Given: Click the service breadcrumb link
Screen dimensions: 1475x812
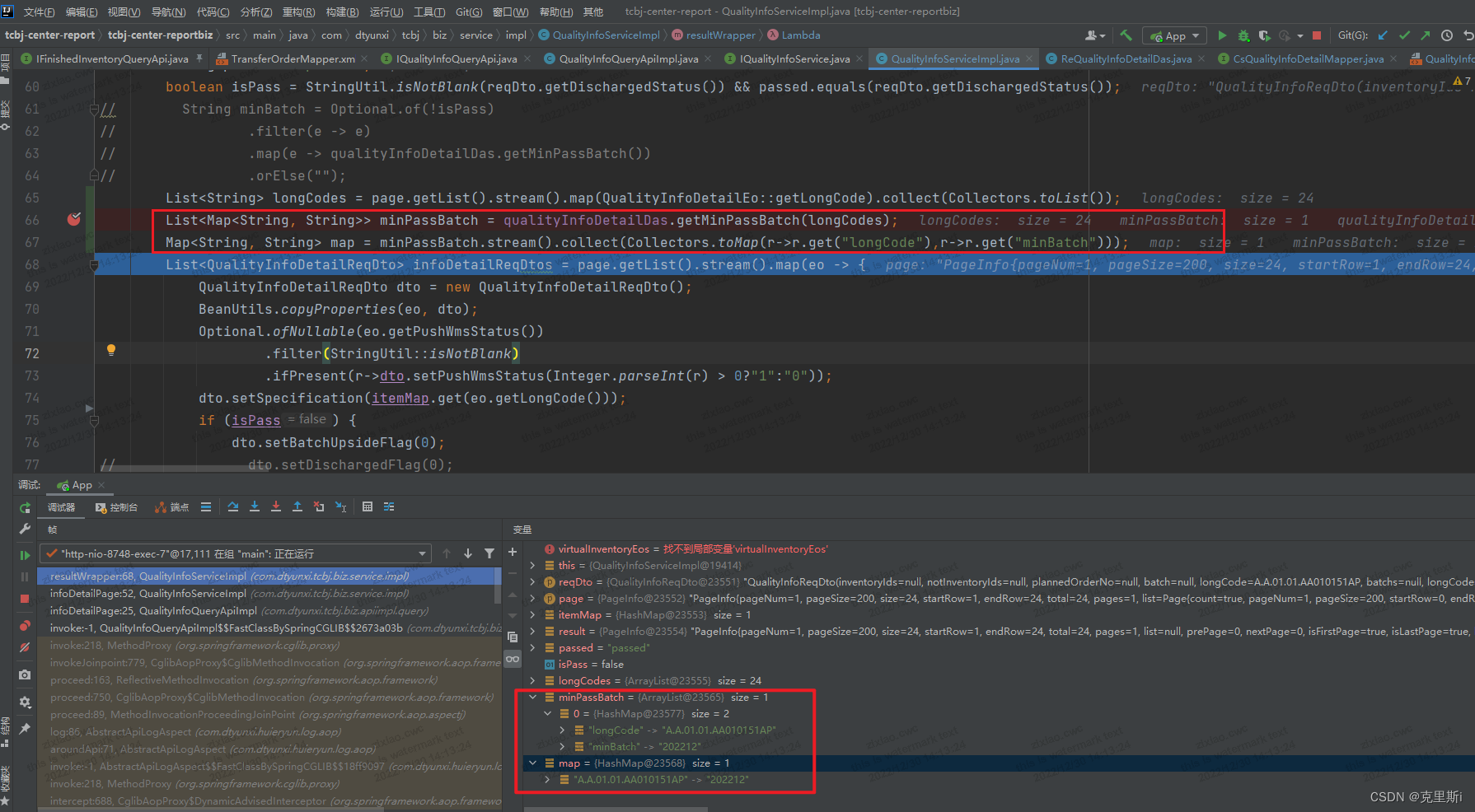Looking at the screenshot, I should [x=476, y=35].
